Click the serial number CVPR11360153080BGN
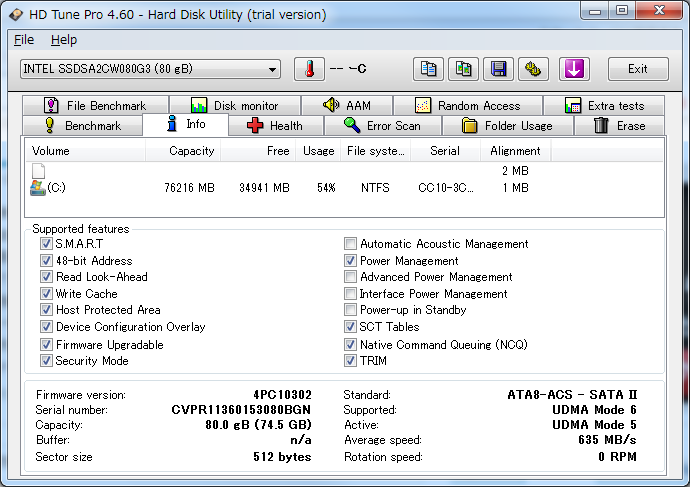690x487 pixels. pos(241,410)
